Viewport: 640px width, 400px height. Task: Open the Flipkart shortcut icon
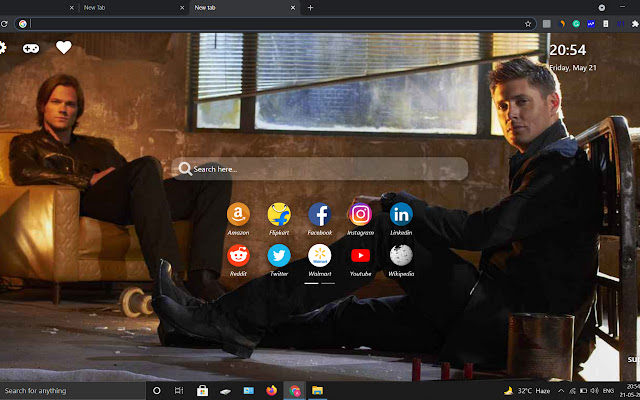tap(279, 214)
